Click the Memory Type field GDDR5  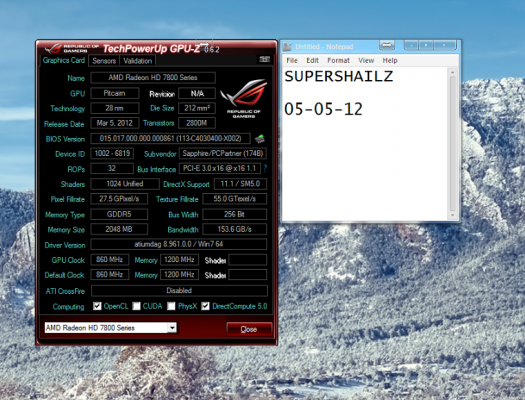click(119, 214)
